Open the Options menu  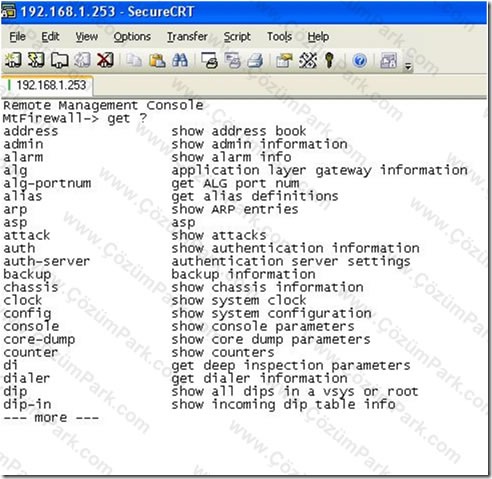tap(132, 36)
